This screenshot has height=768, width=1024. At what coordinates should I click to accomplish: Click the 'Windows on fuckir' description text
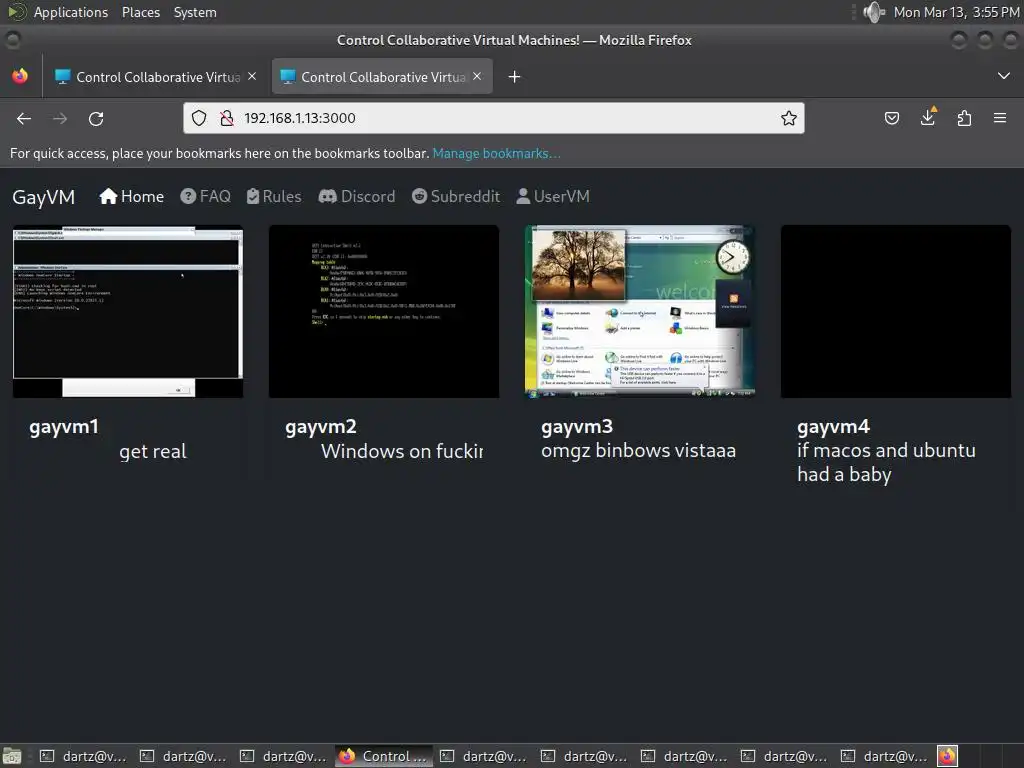(402, 451)
